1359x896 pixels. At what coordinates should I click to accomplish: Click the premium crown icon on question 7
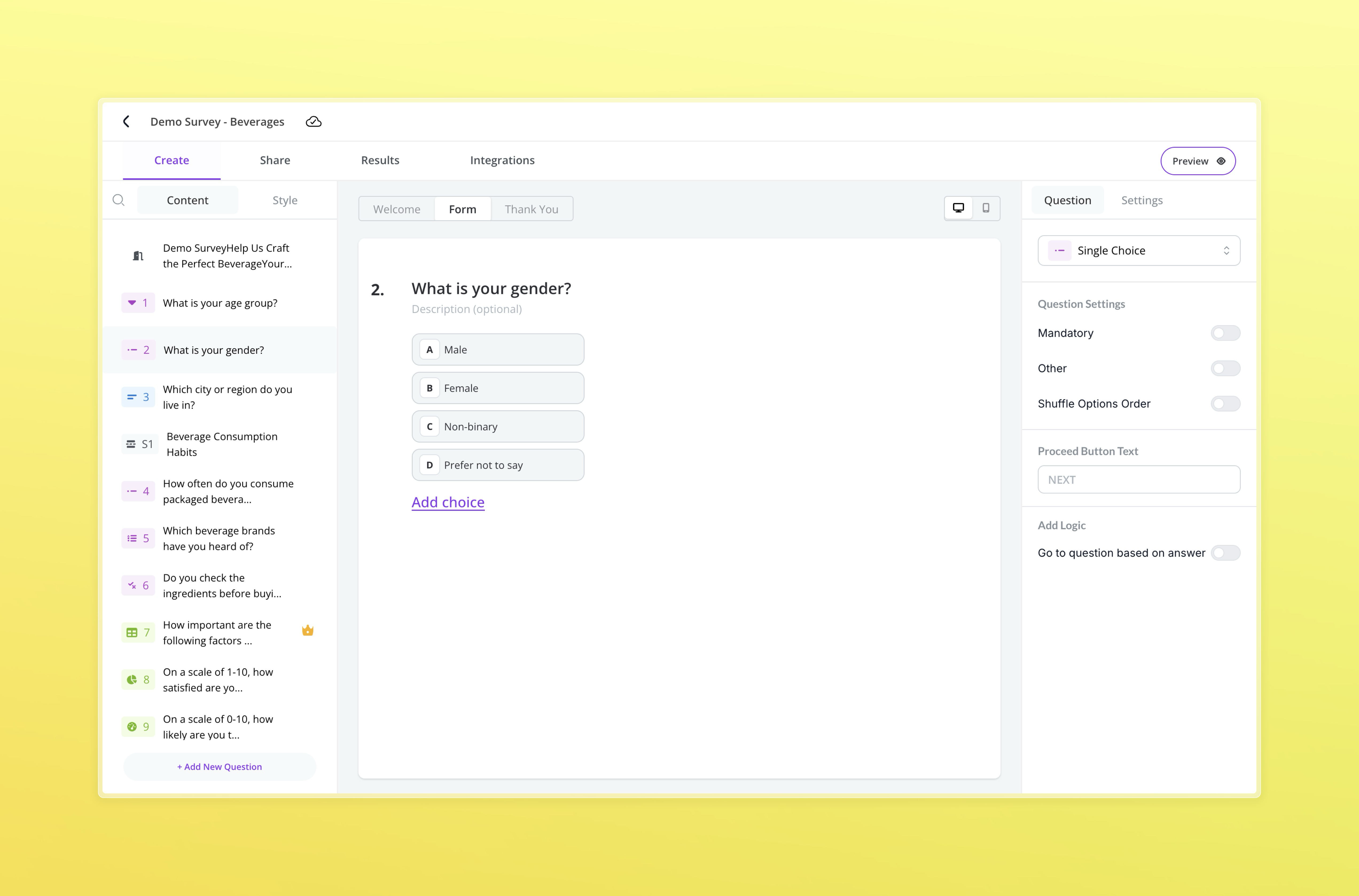[308, 630]
